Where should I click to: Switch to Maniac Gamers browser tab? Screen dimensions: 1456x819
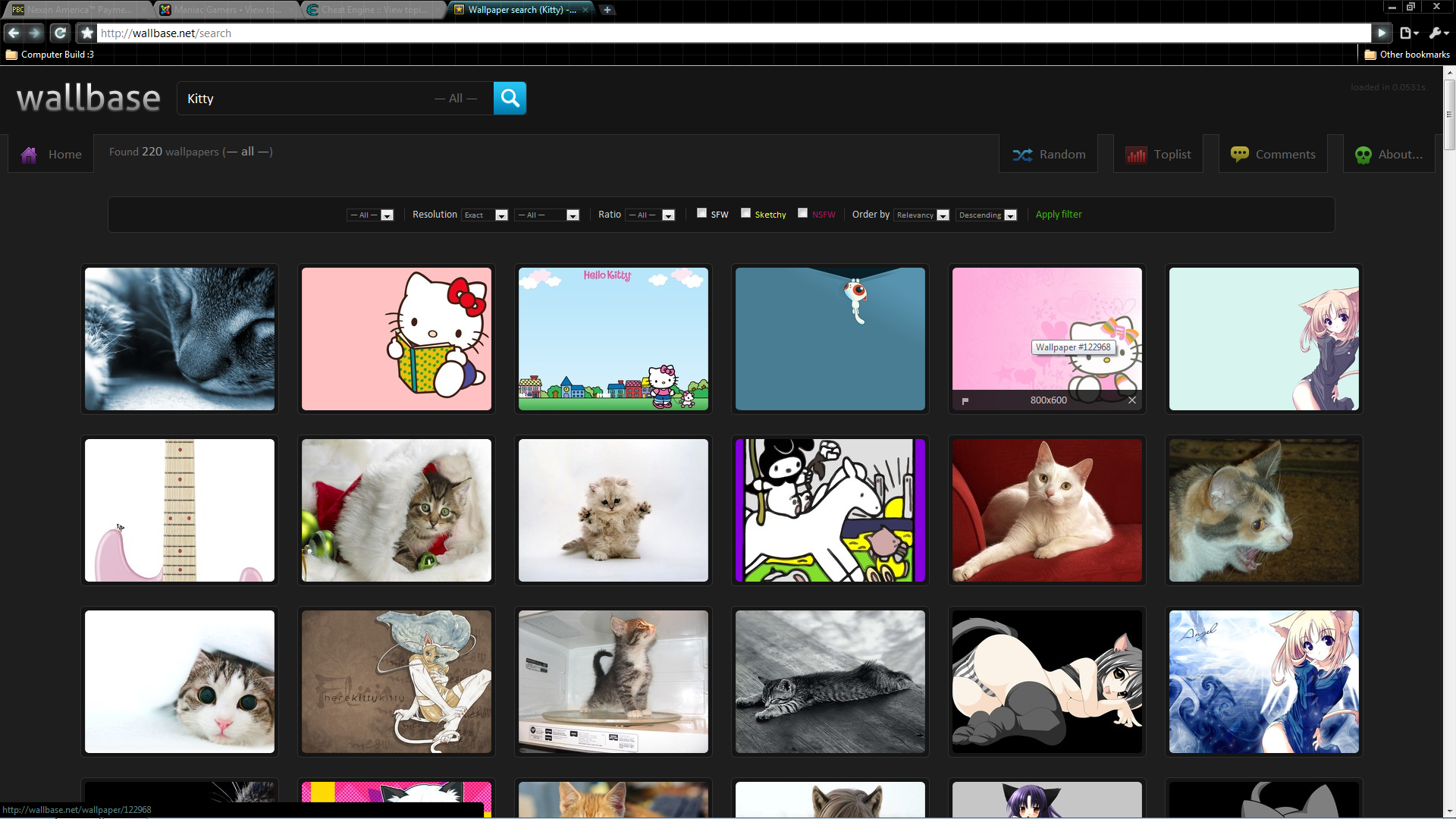pyautogui.click(x=225, y=10)
